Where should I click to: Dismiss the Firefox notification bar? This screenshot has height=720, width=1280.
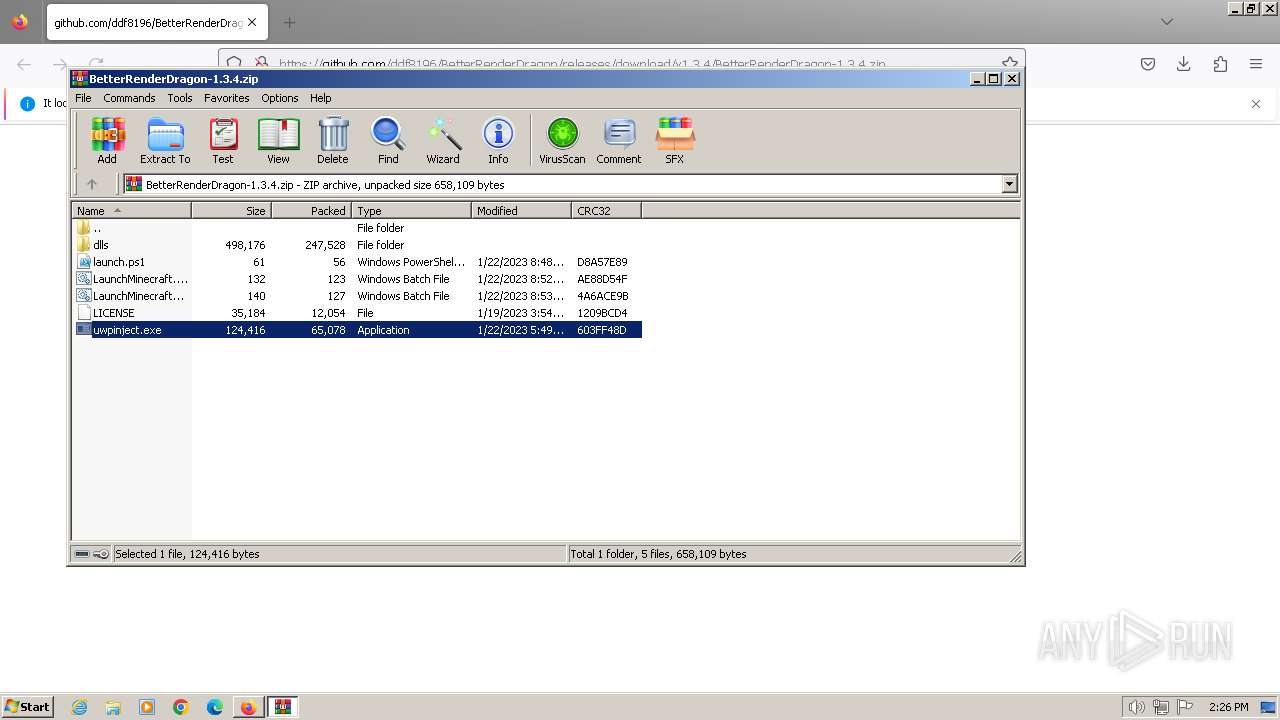click(1256, 104)
